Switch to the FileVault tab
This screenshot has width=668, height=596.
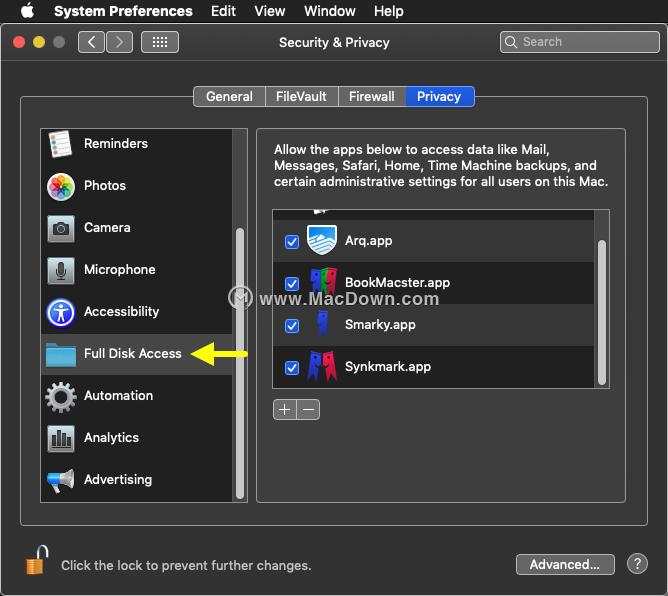tap(301, 96)
